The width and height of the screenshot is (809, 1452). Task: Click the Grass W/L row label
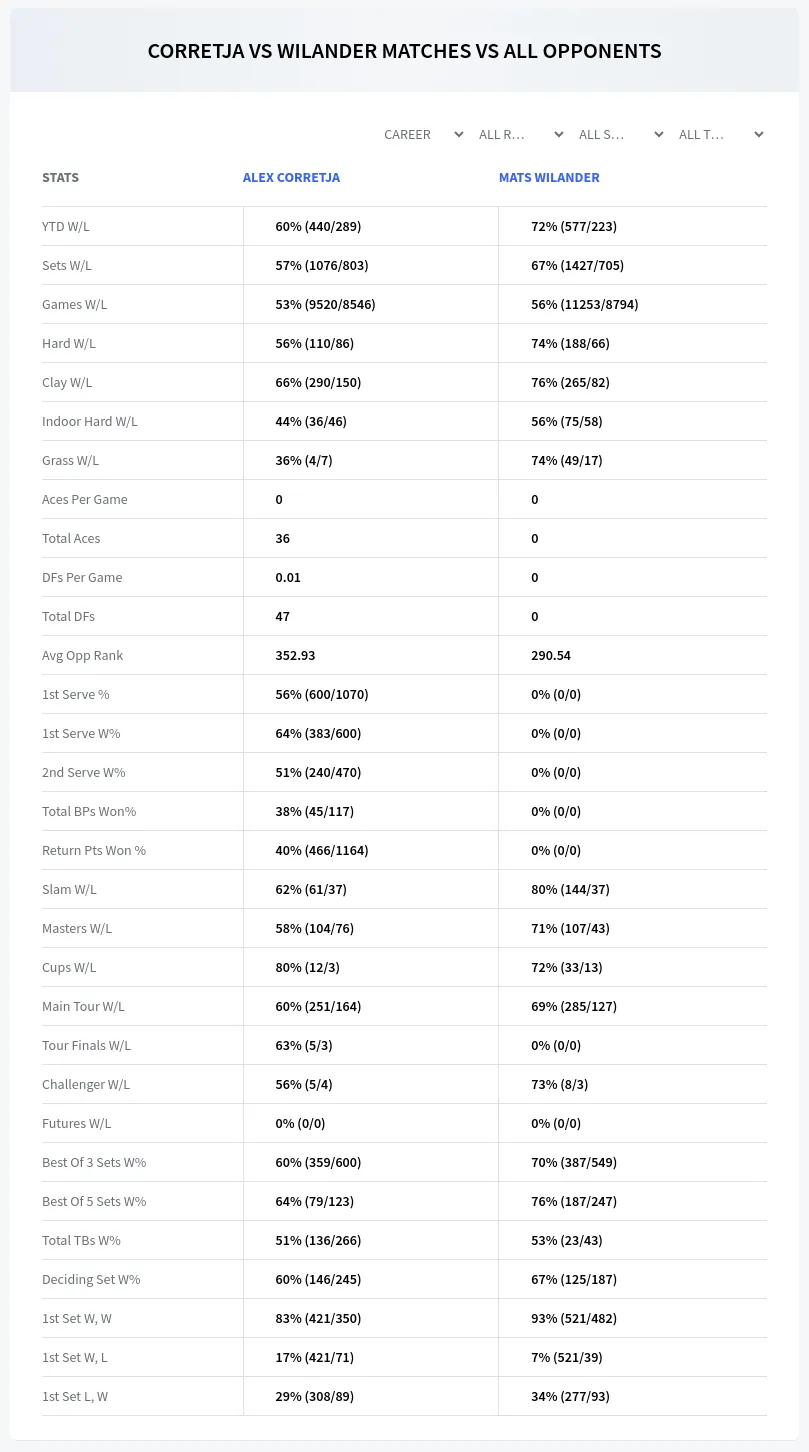(x=70, y=460)
